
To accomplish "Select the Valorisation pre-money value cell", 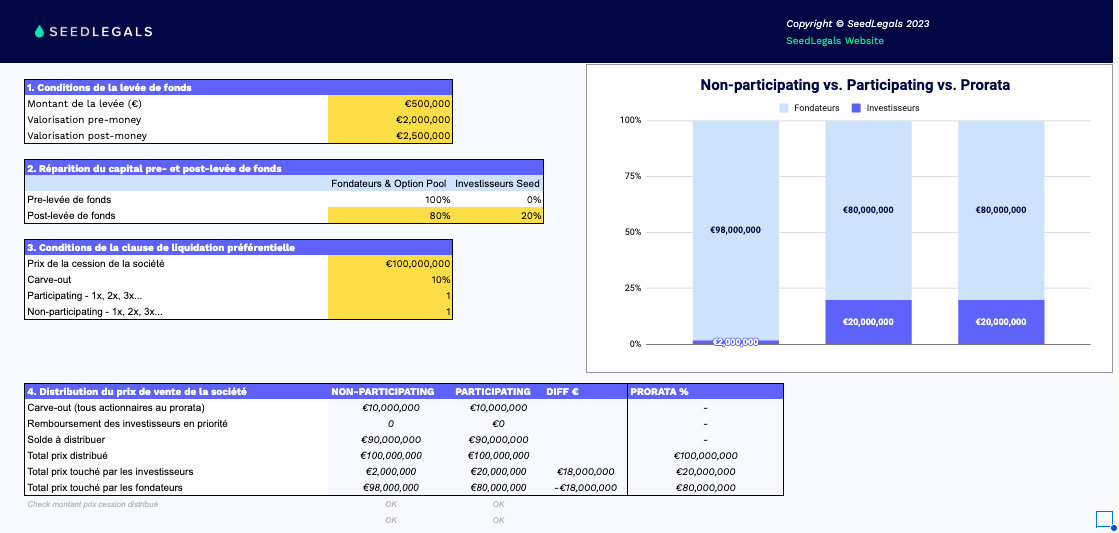I will tap(390, 119).
